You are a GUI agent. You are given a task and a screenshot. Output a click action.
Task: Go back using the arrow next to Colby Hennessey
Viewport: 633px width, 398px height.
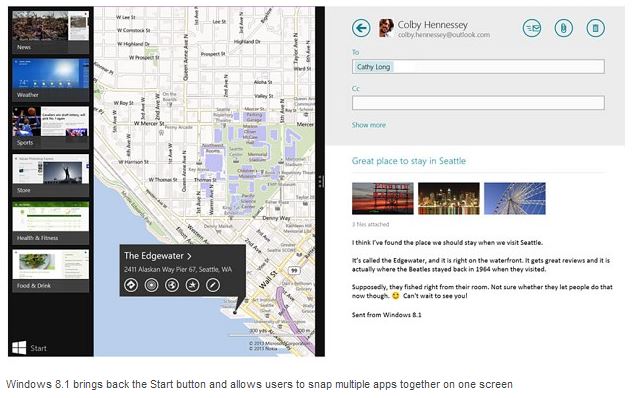tap(361, 28)
